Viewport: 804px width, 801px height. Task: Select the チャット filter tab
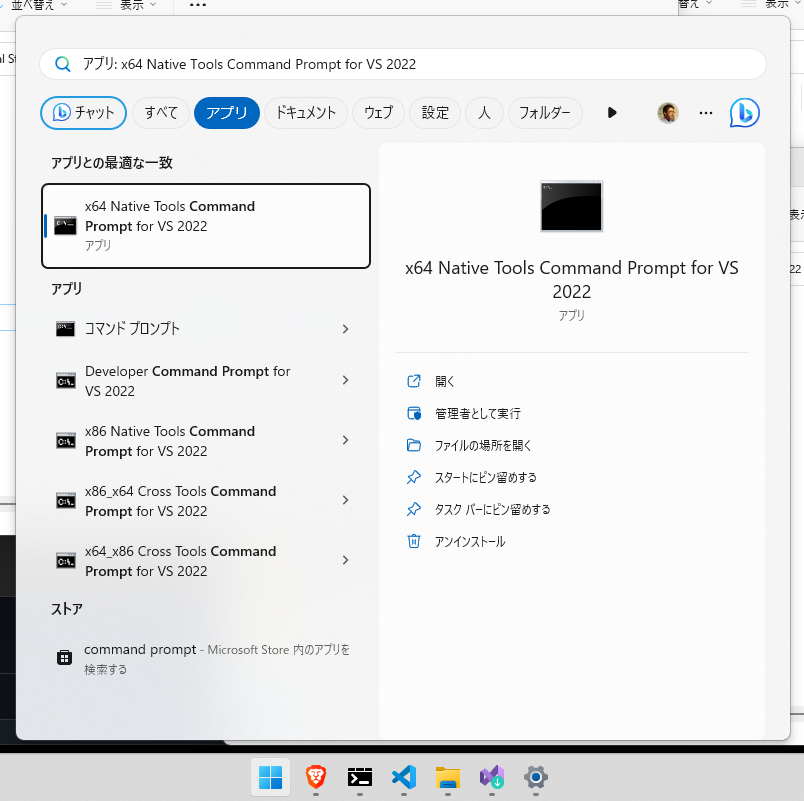pos(84,113)
